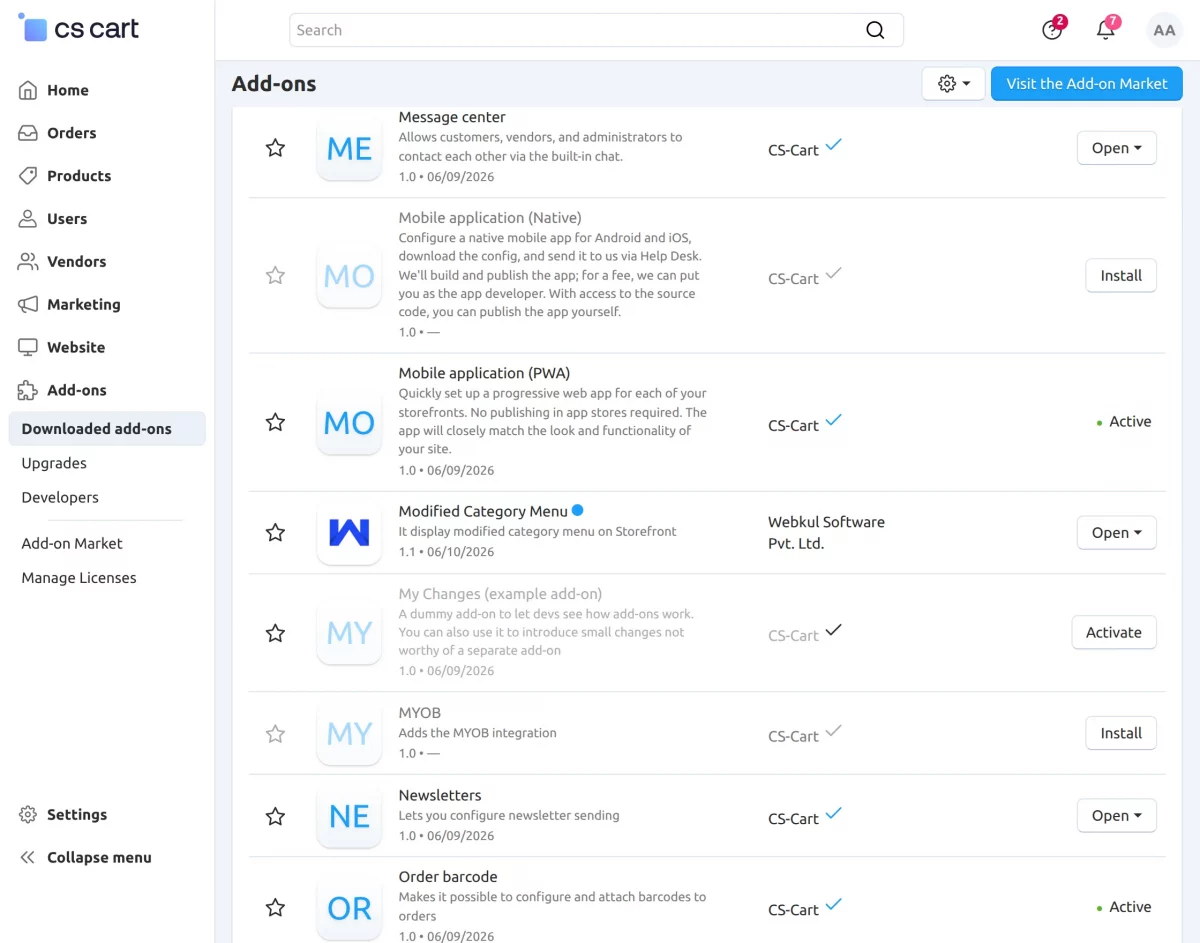This screenshot has height=943, width=1200.
Task: Favorite the Order barcode add-on star
Action: [275, 907]
